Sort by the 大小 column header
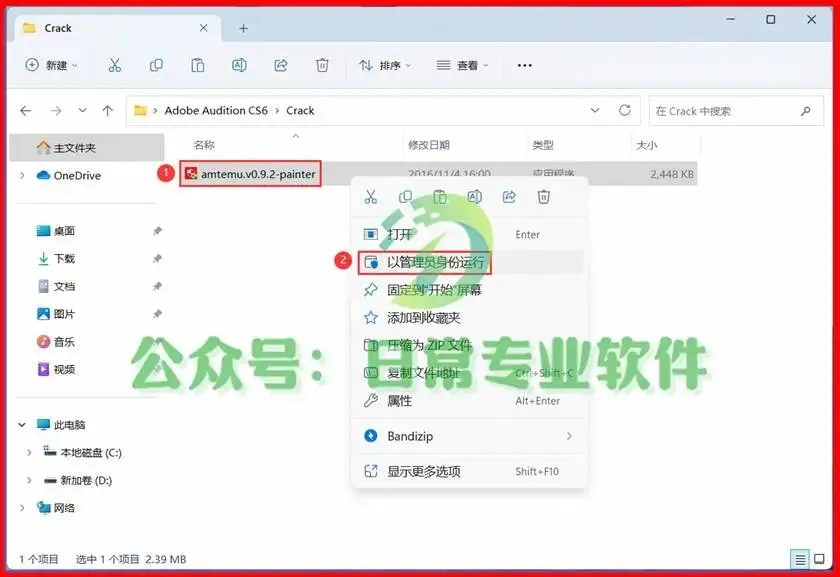840x577 pixels. (x=647, y=145)
